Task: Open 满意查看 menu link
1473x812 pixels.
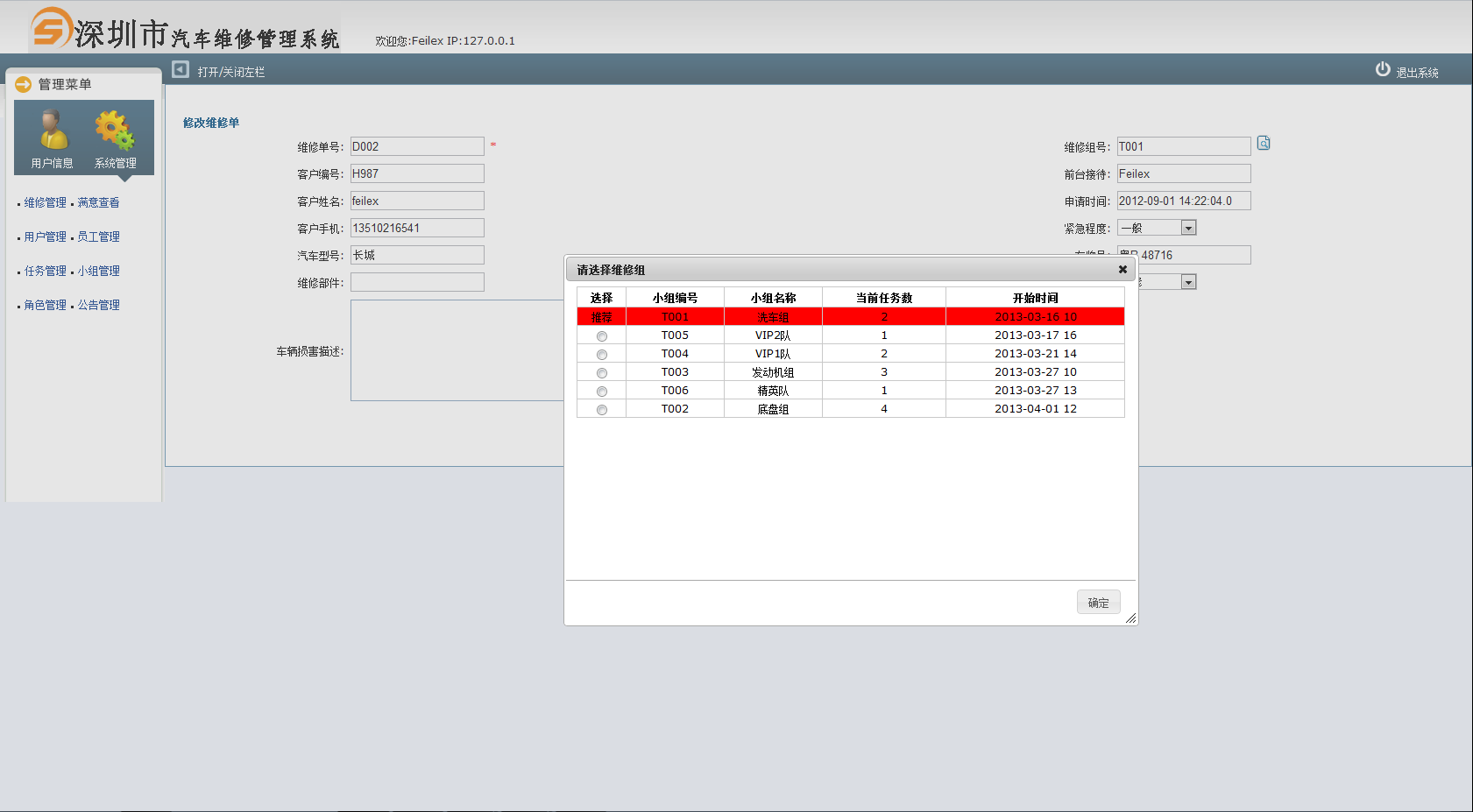Action: pos(98,202)
